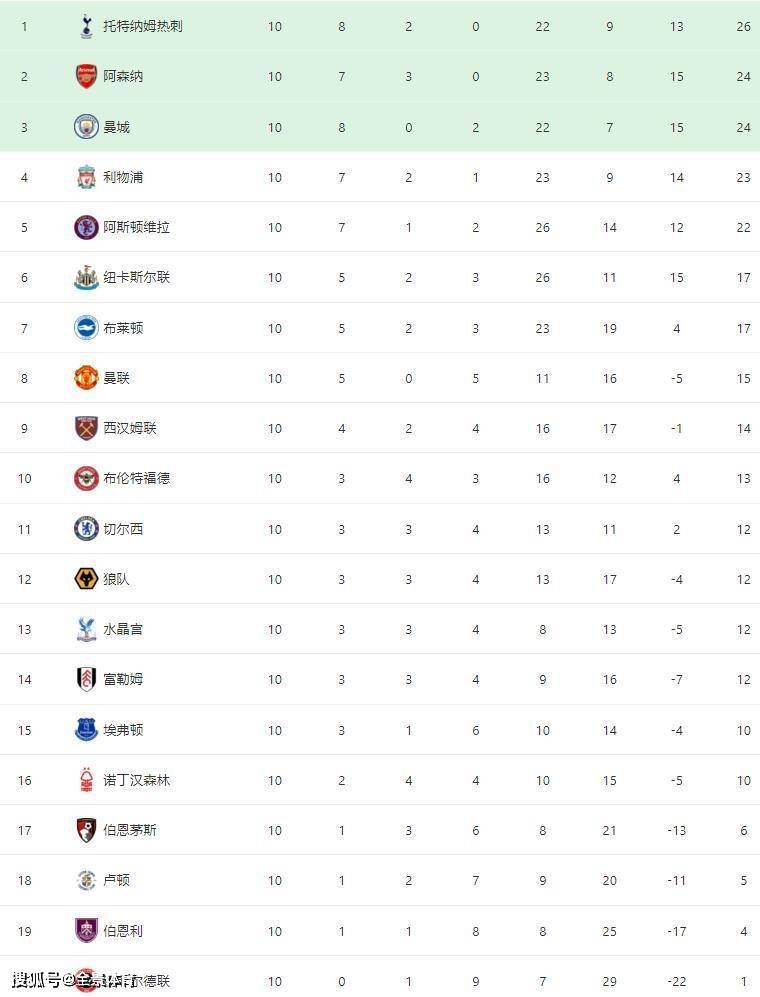Click the 富勒姆 team name
The image size is (760, 997).
[123, 680]
